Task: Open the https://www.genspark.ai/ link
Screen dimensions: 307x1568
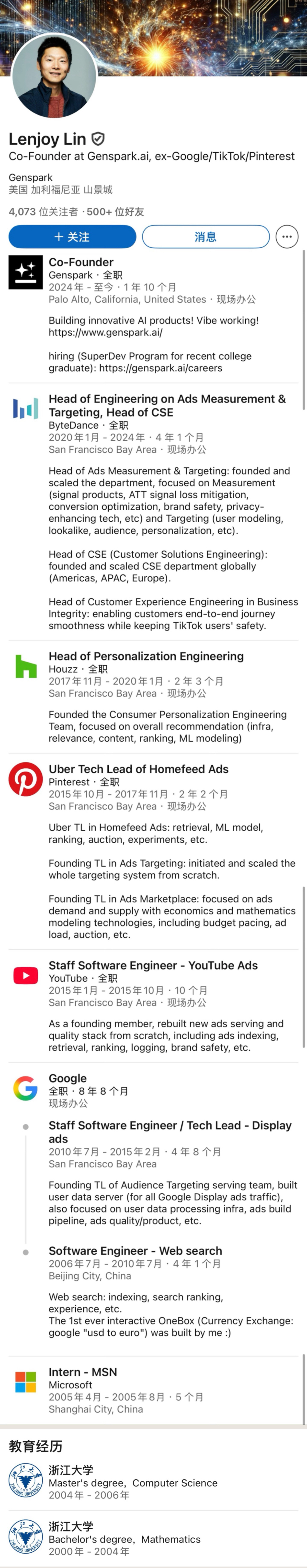Action: point(105,332)
